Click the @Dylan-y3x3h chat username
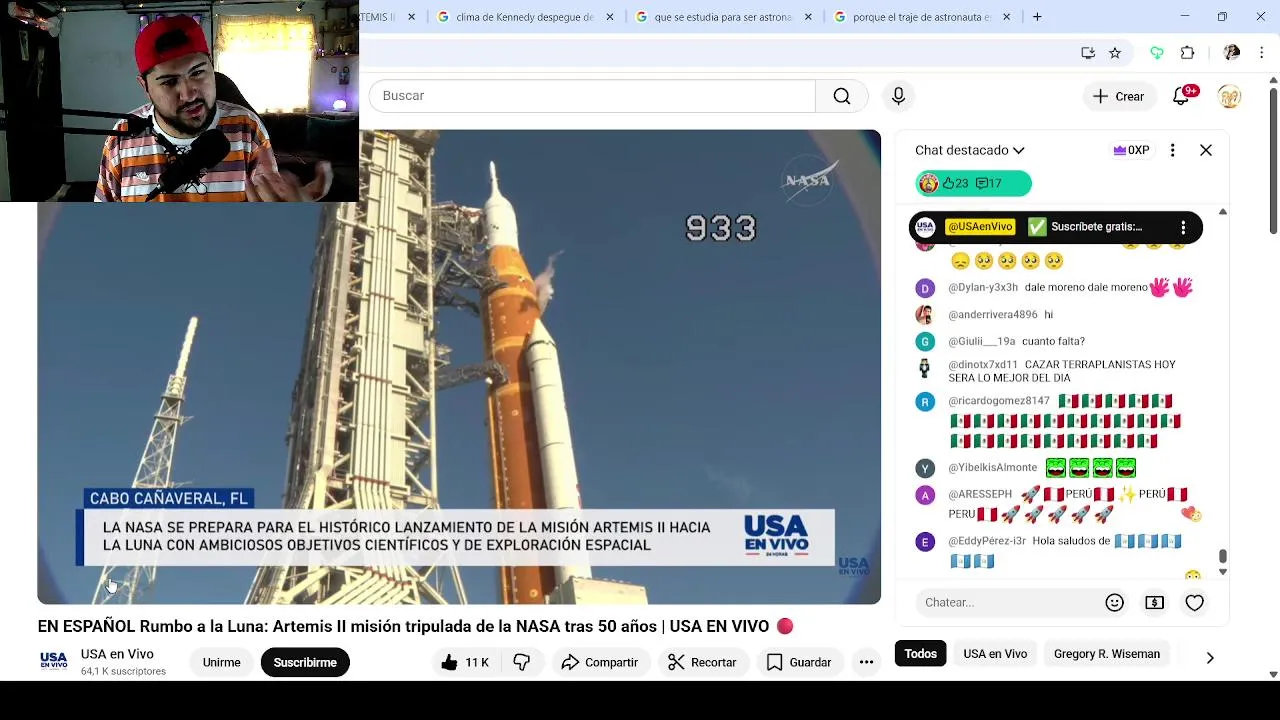 (x=982, y=288)
